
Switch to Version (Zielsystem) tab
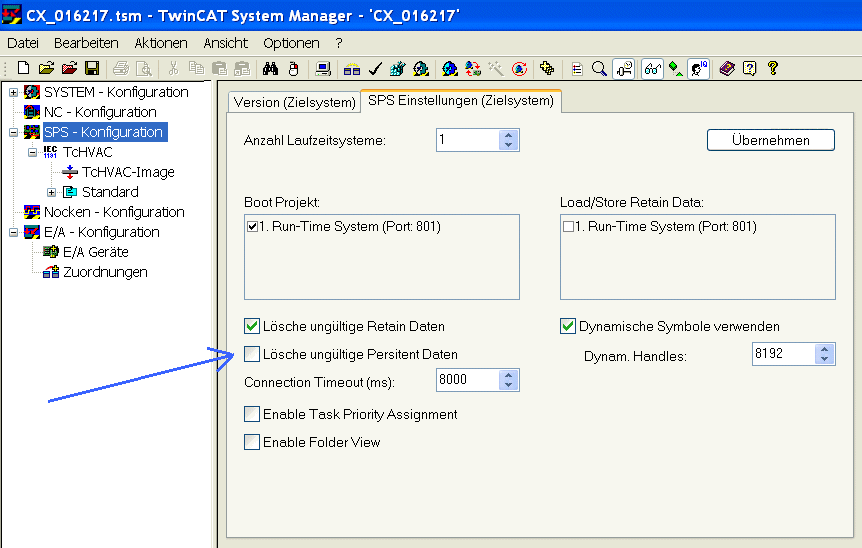click(295, 102)
